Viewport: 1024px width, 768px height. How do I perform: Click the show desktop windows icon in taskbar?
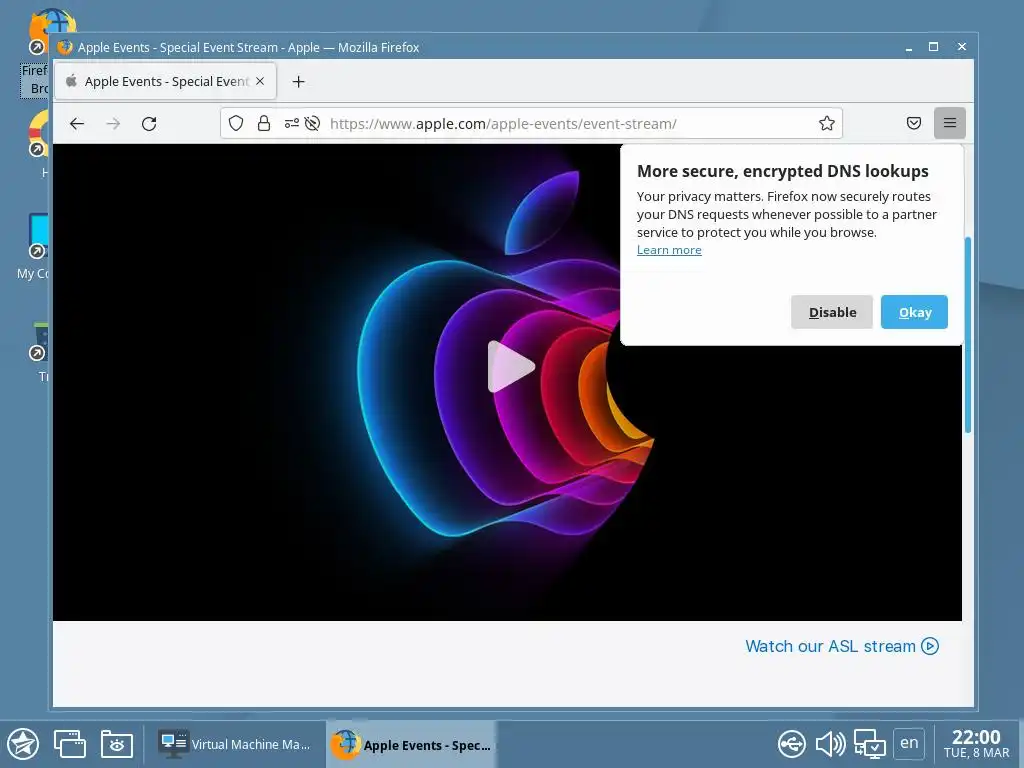pos(70,744)
